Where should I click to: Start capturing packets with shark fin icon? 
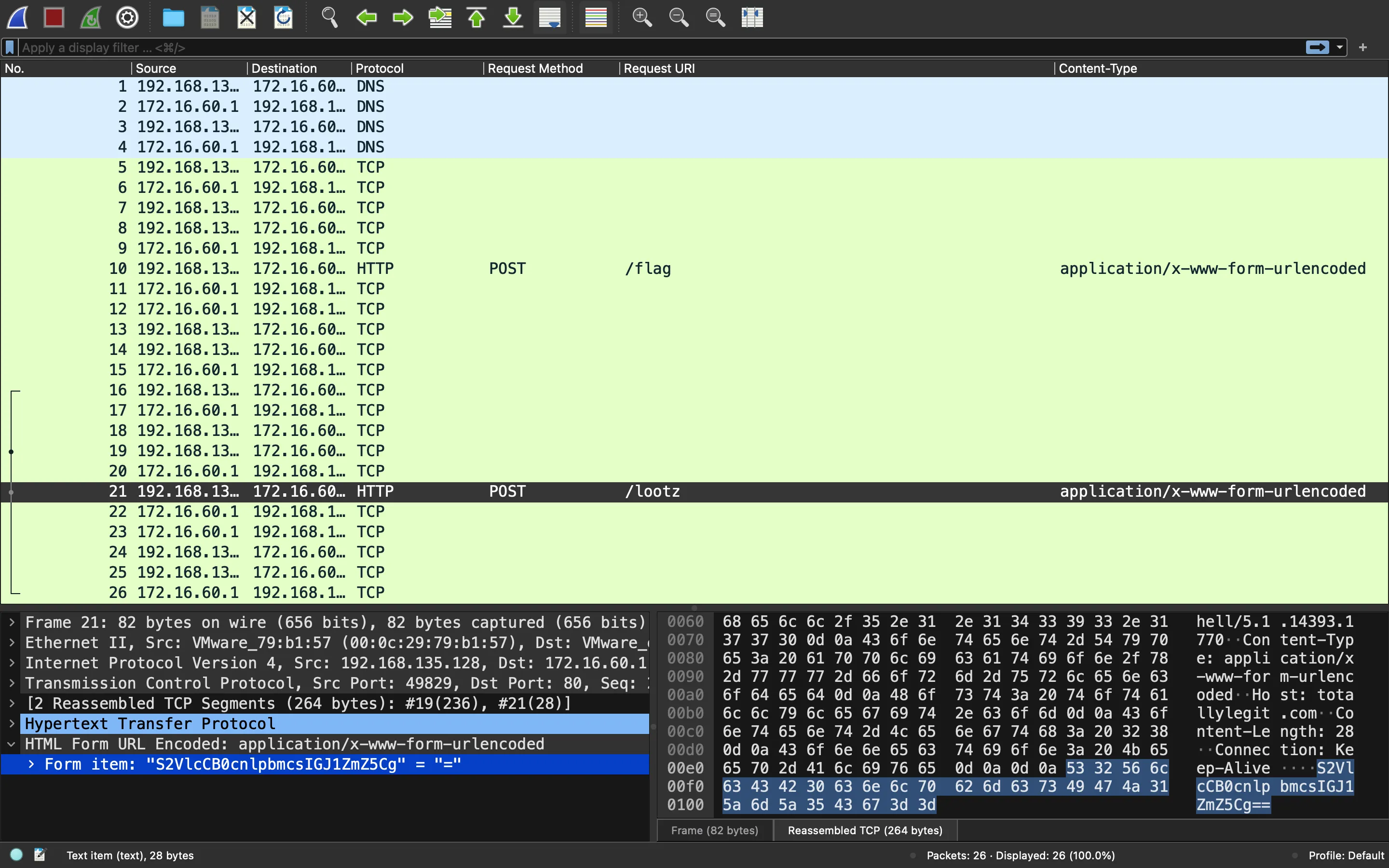(17, 17)
